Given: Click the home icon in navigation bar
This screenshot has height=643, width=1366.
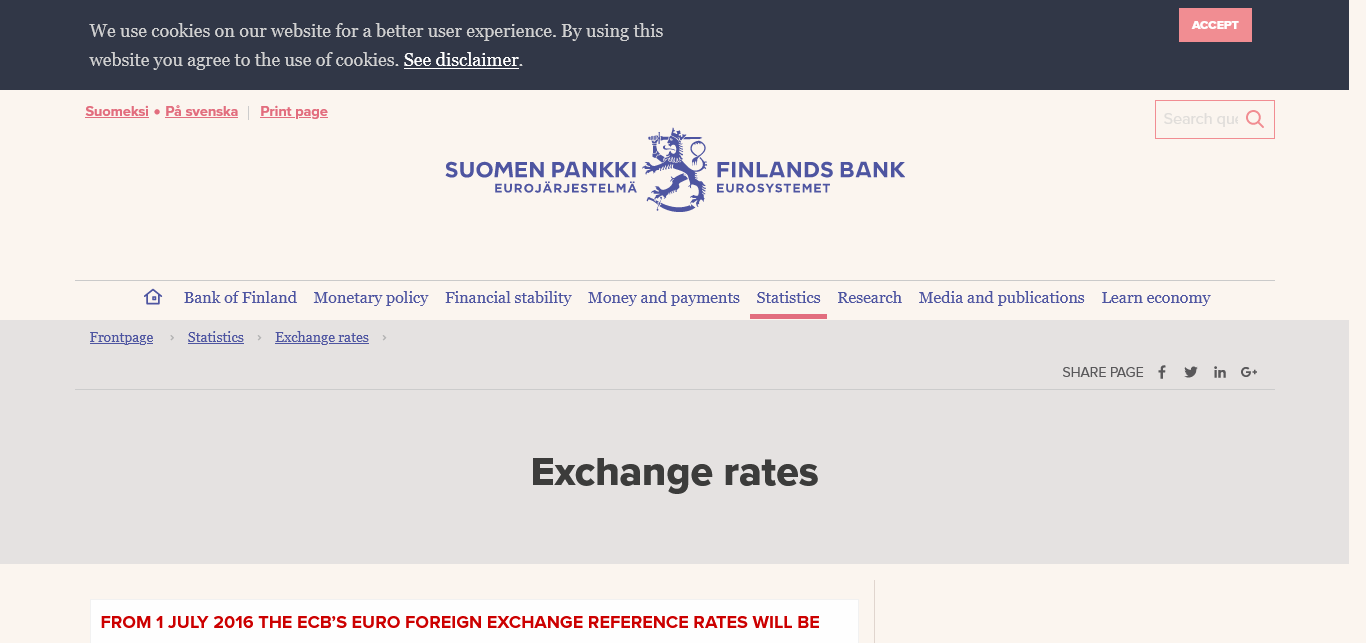Looking at the screenshot, I should coord(153,297).
